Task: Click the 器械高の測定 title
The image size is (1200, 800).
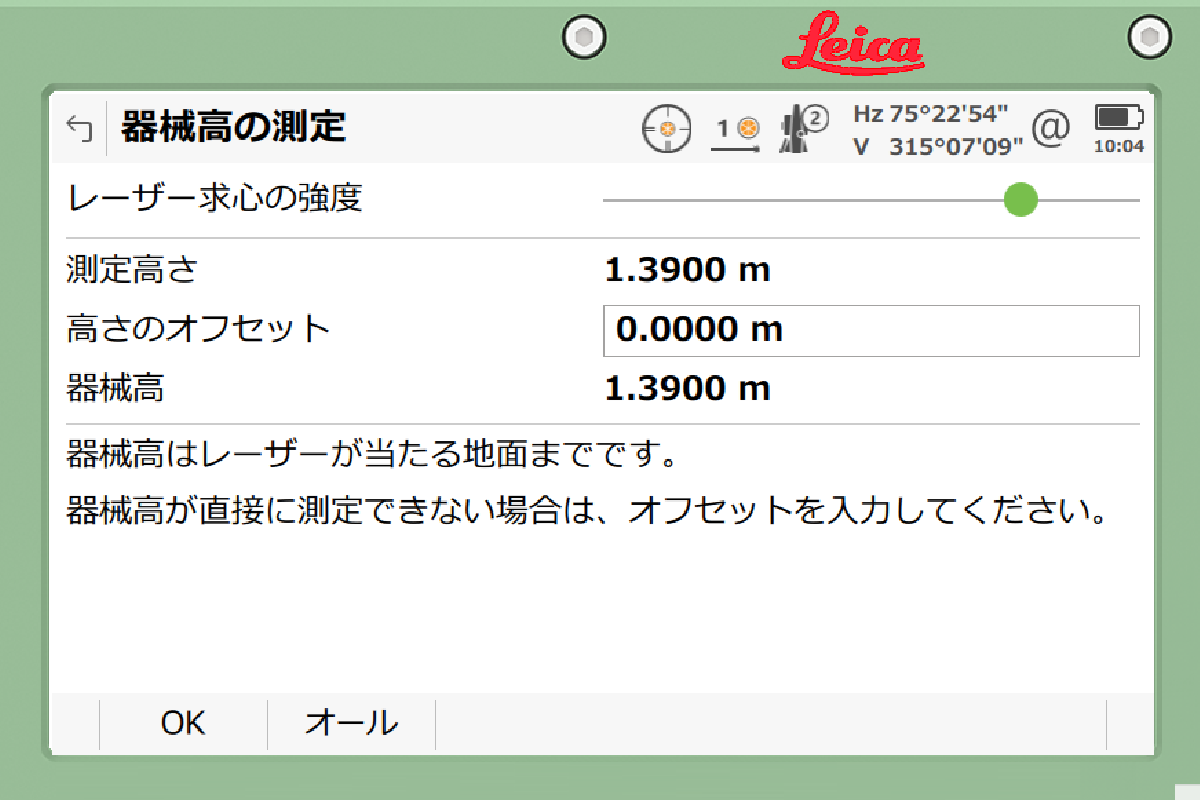Action: [x=233, y=128]
